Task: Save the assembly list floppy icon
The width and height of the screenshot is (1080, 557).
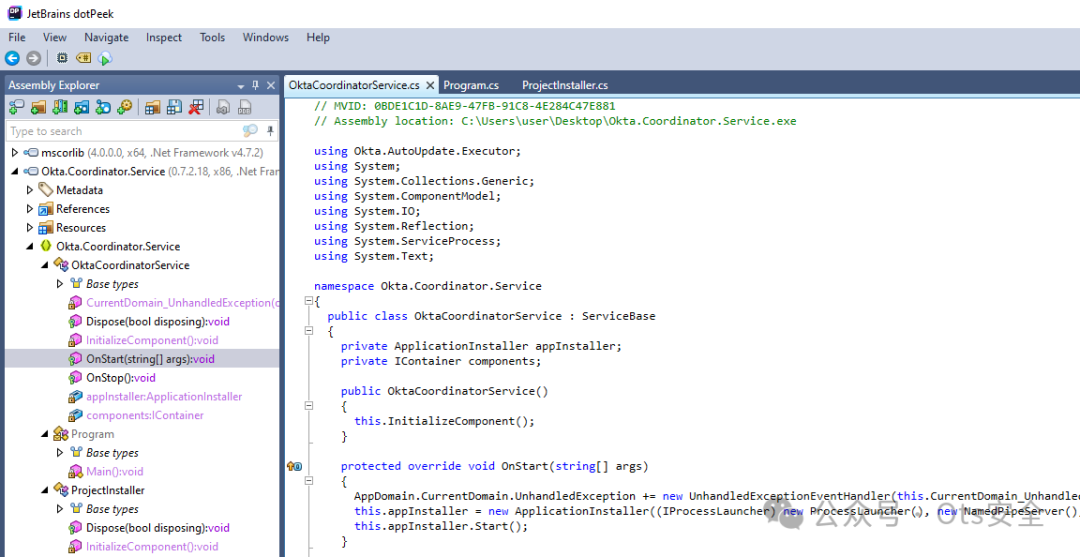Action: [x=174, y=107]
